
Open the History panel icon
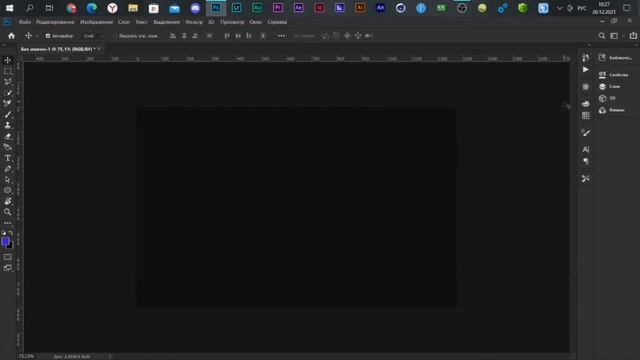click(586, 58)
